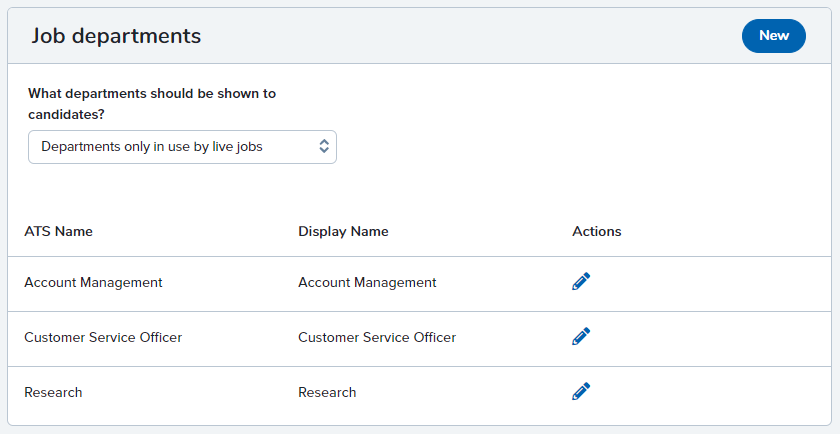Open the departments shown to candidates dropdown
840x434 pixels.
click(182, 147)
